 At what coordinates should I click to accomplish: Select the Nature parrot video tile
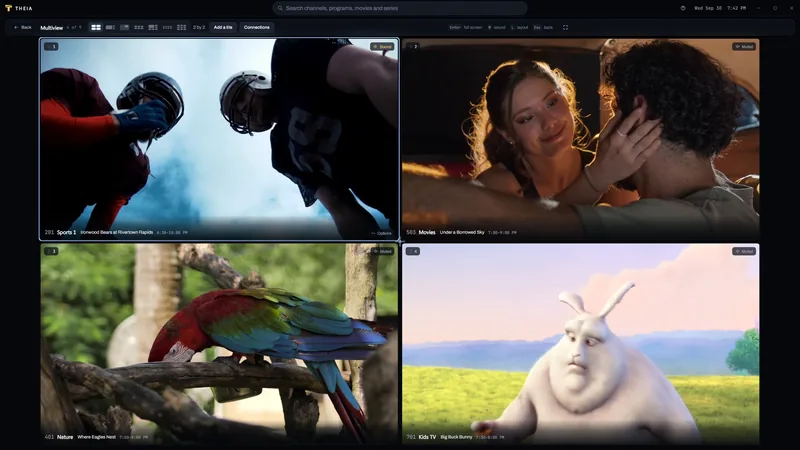(219, 343)
